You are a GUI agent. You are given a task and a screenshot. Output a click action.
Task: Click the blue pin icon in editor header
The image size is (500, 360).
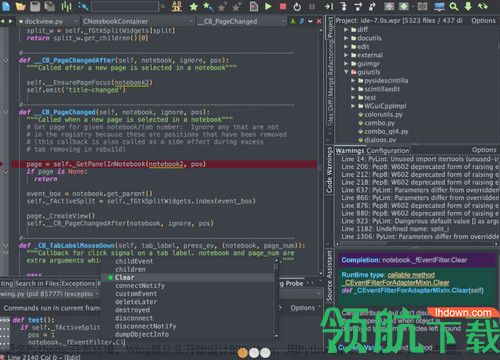tap(302, 21)
